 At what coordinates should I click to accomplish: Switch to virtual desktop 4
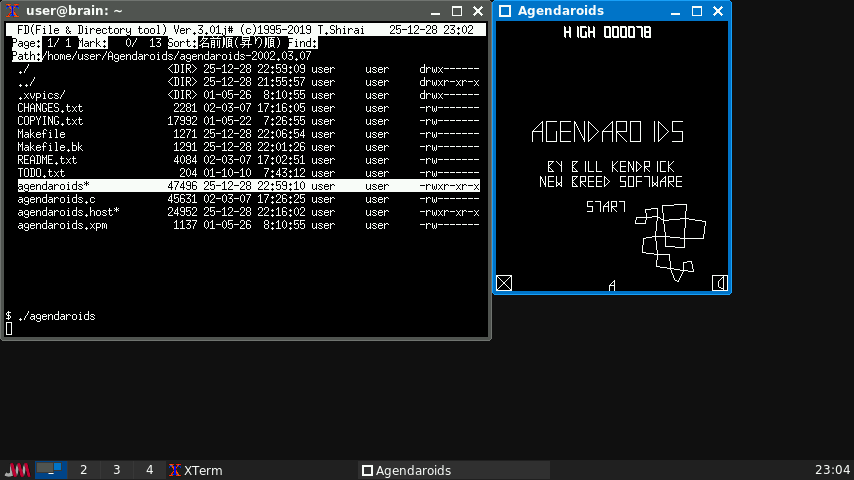150,470
